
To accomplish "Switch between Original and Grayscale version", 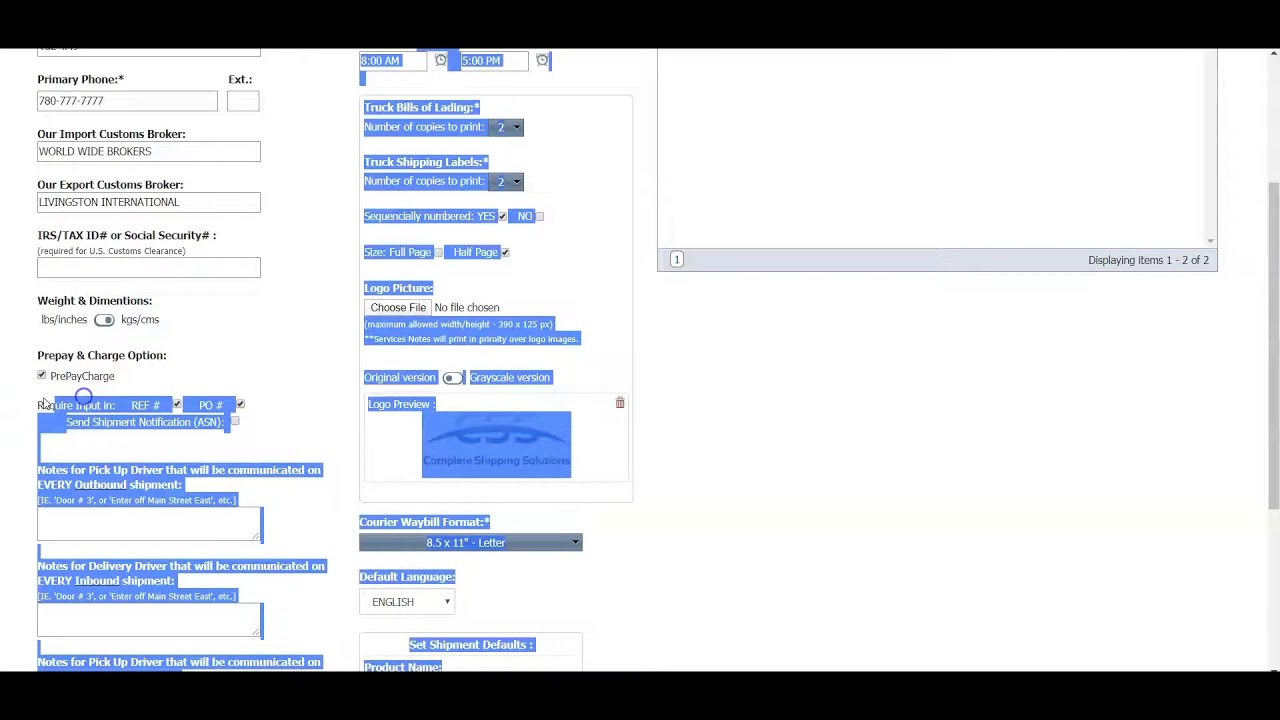I will coord(452,378).
